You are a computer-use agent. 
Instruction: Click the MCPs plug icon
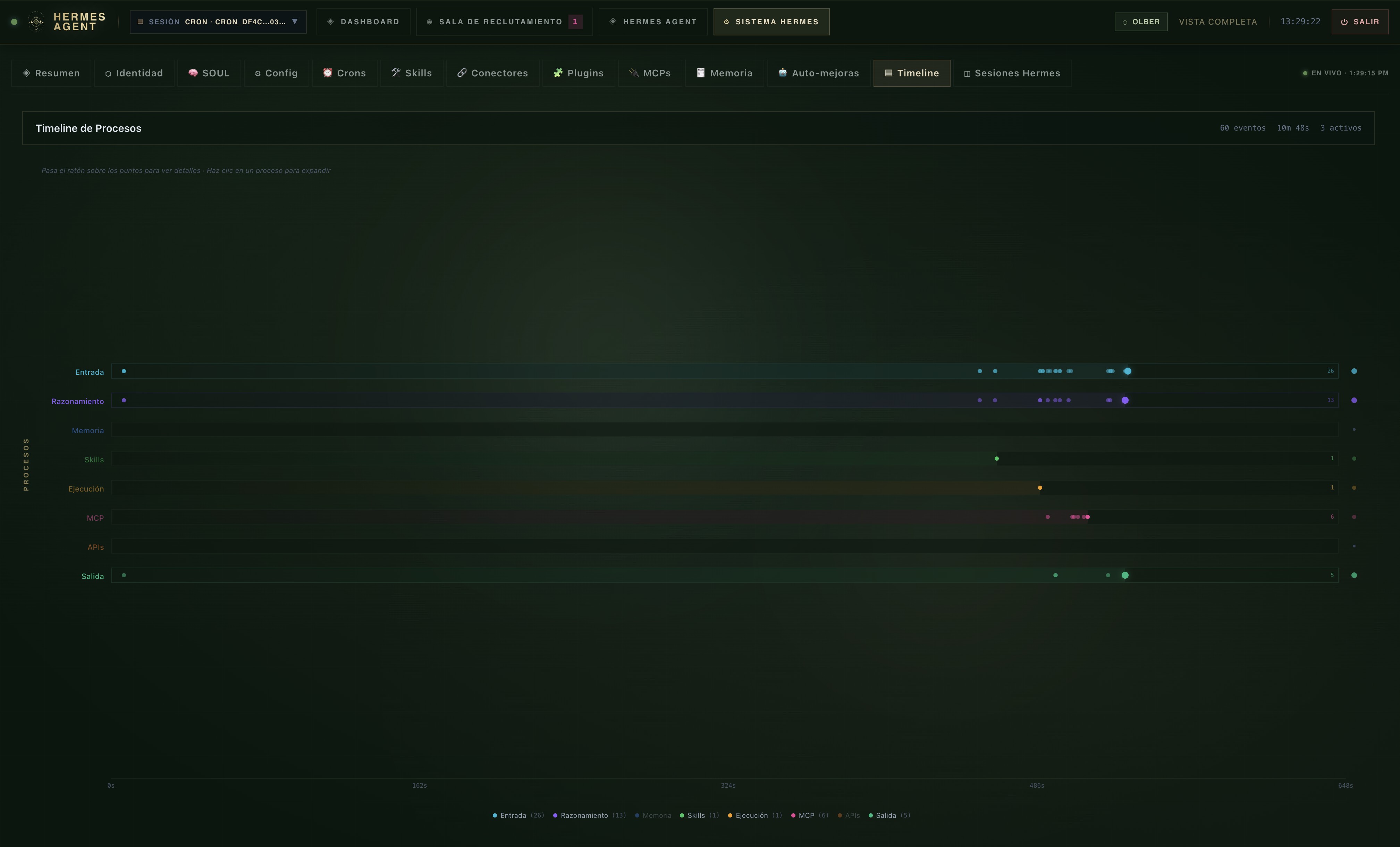point(634,73)
